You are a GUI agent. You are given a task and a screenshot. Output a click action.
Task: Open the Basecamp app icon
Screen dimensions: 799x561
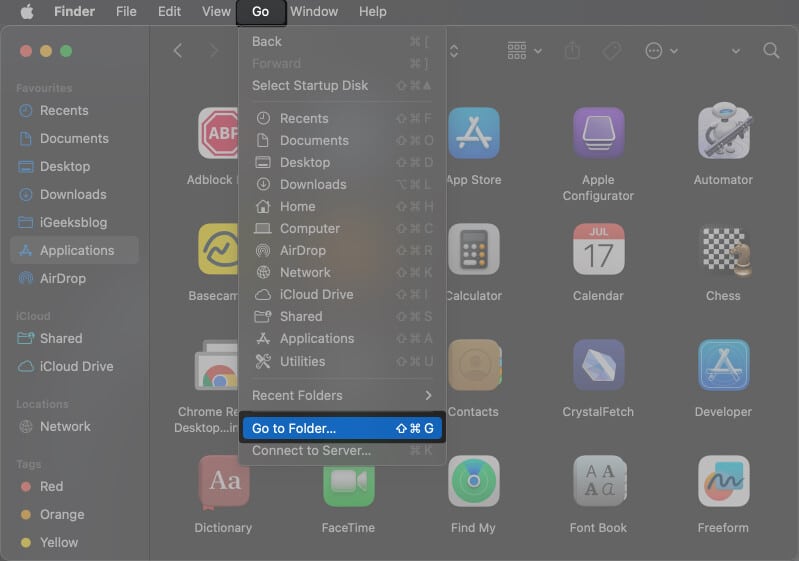219,249
